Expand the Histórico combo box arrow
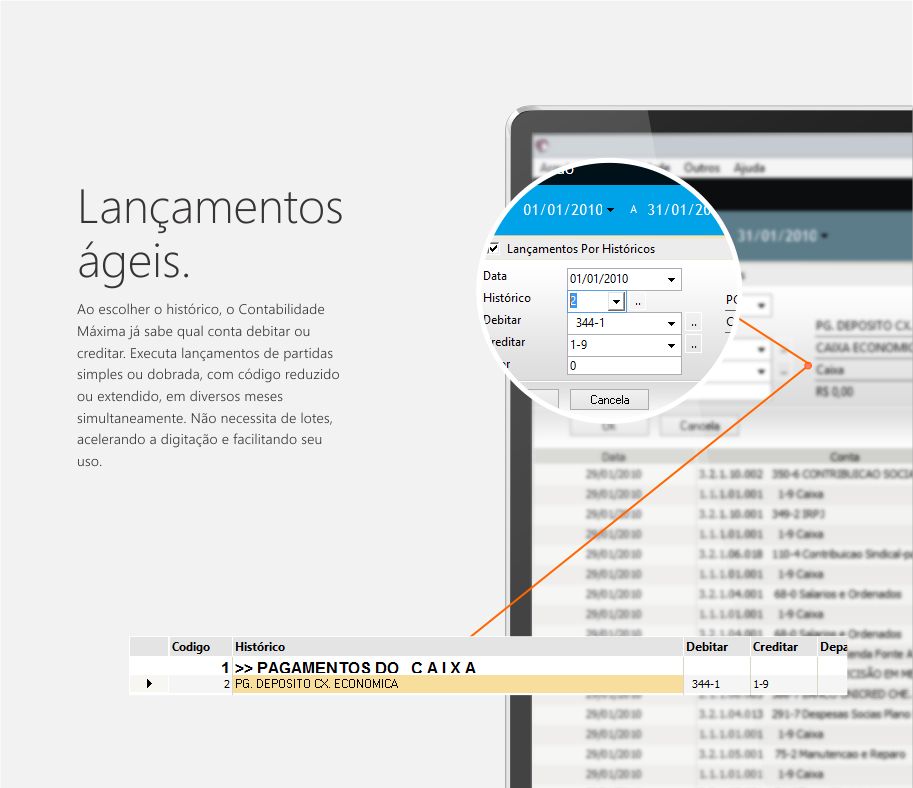 click(615, 301)
